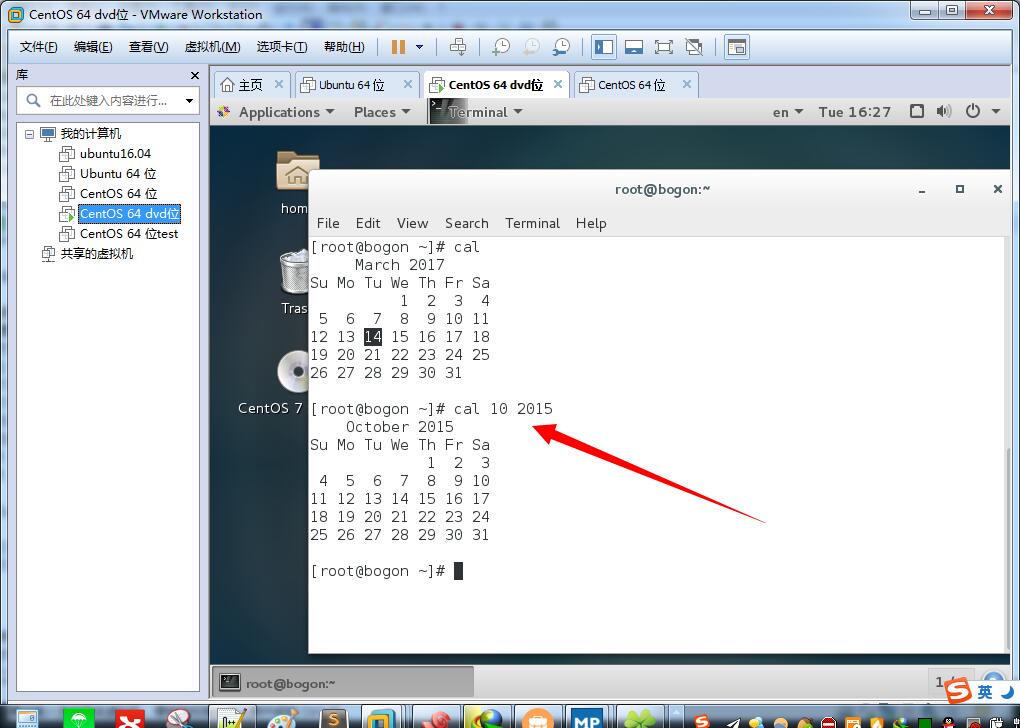Click the 'cal 10 2015' command text

point(503,409)
